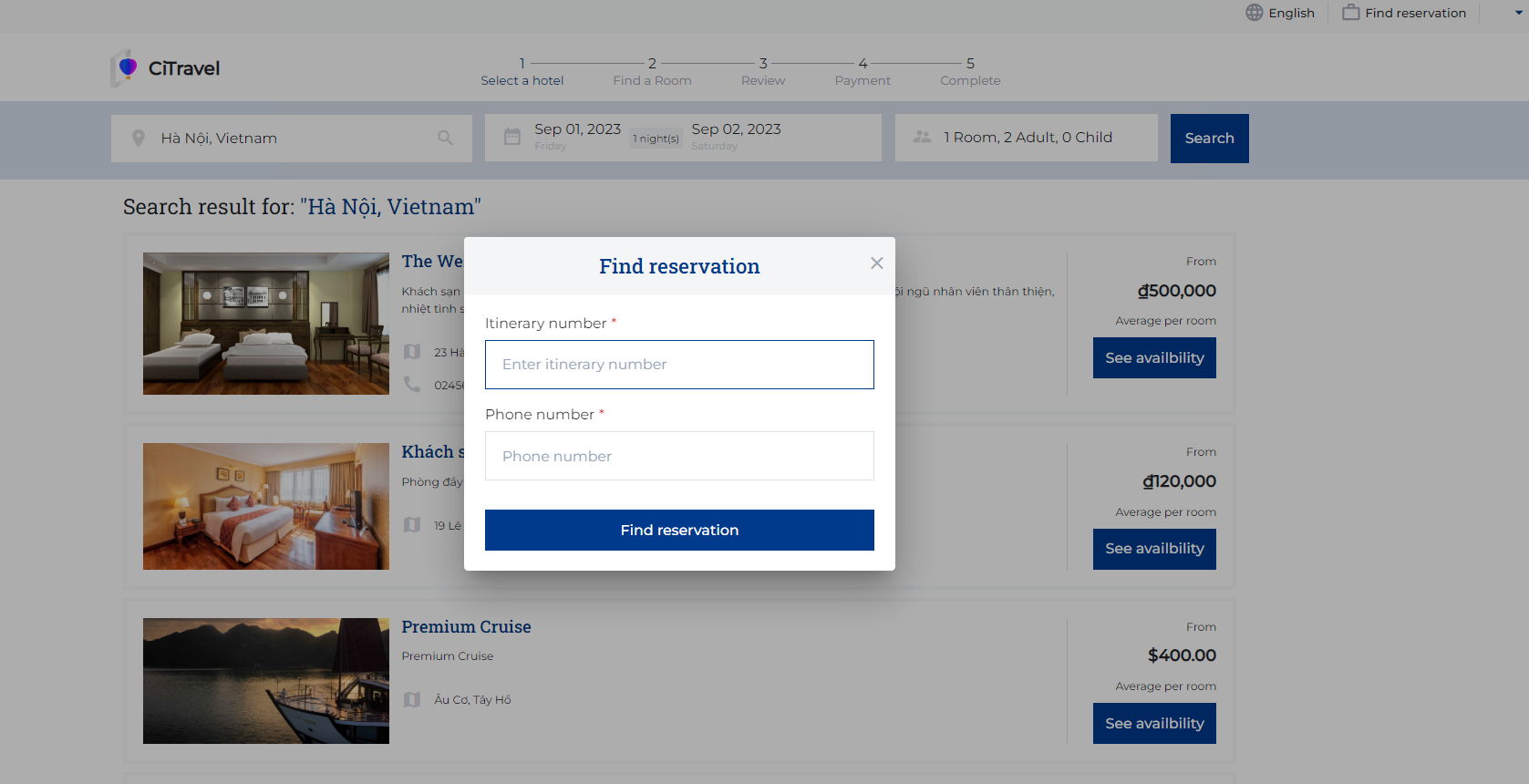
Task: Click the CiTravel logo icon
Action: [125, 68]
